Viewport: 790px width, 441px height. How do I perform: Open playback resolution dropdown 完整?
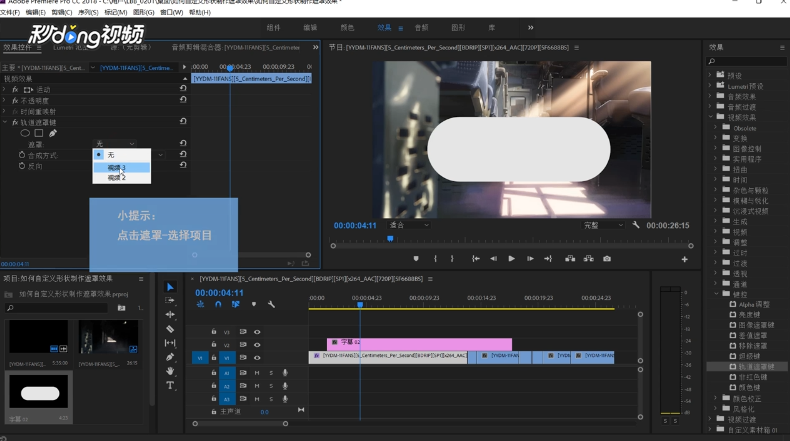click(x=603, y=225)
